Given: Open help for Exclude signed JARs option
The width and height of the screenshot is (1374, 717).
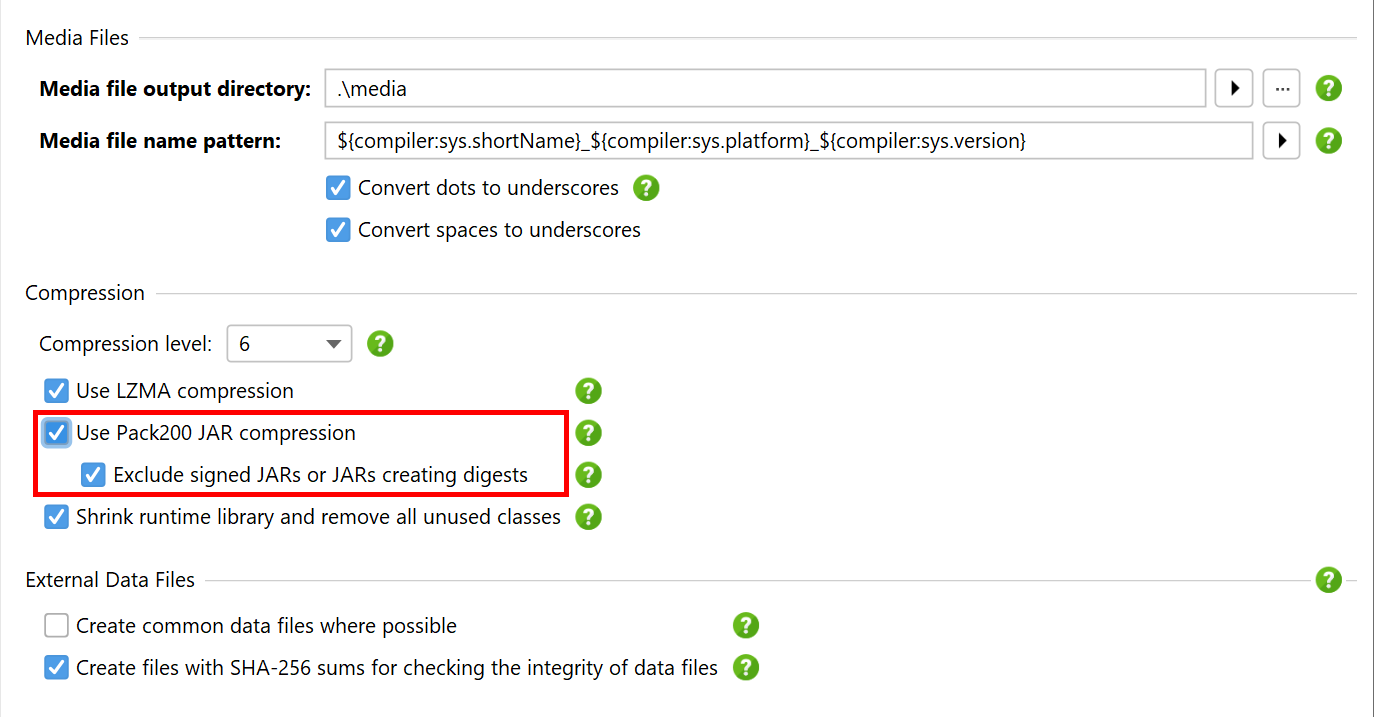Looking at the screenshot, I should pyautogui.click(x=589, y=475).
